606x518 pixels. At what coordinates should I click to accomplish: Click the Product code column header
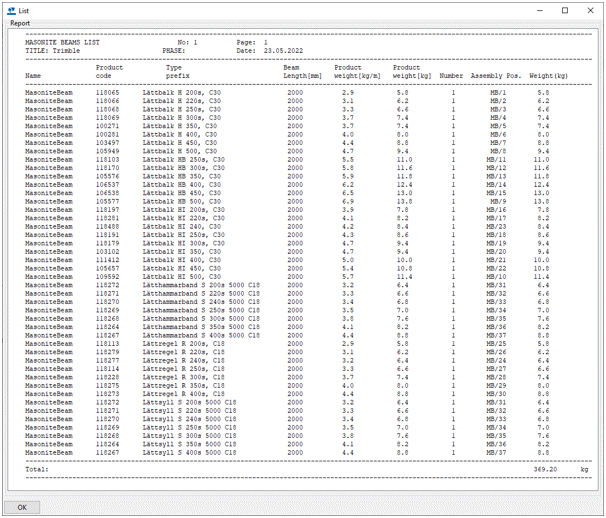tap(109, 72)
